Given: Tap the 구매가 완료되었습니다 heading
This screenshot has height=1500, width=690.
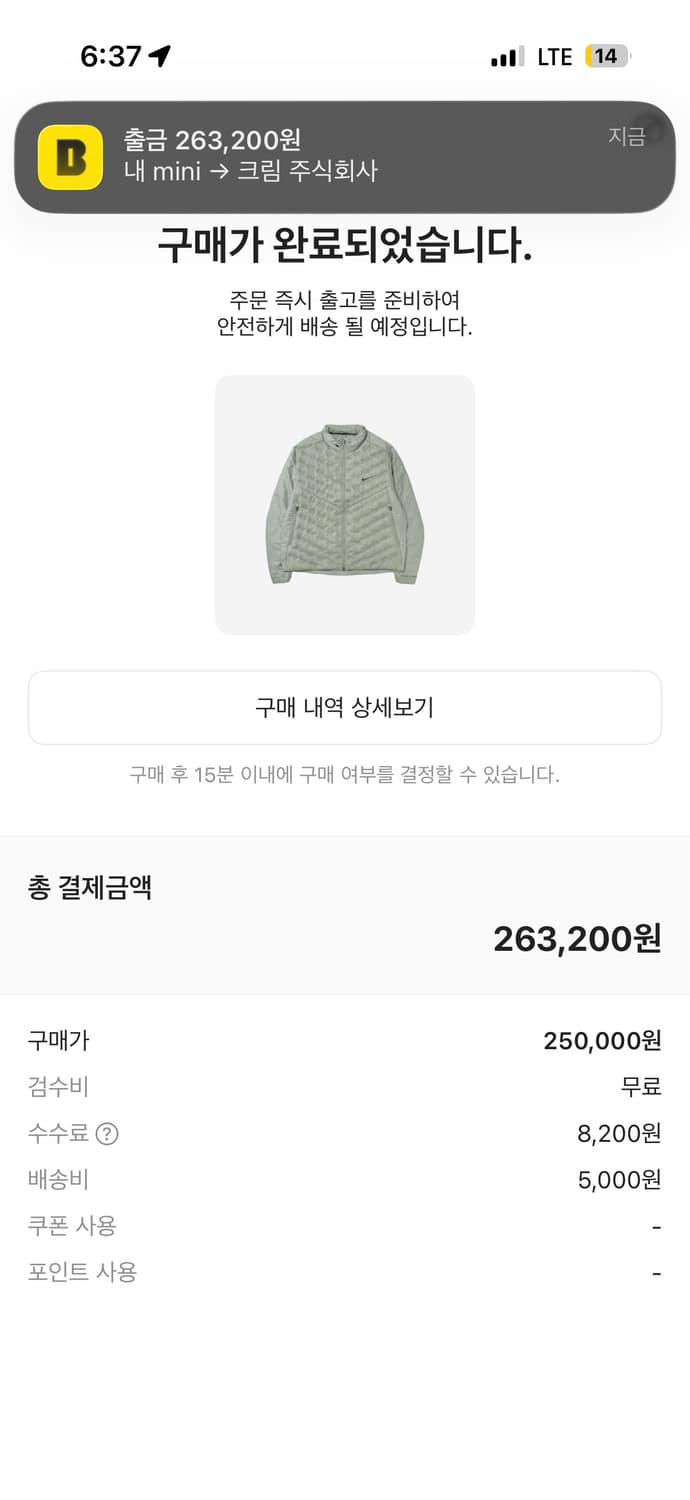Looking at the screenshot, I should pos(345,246).
